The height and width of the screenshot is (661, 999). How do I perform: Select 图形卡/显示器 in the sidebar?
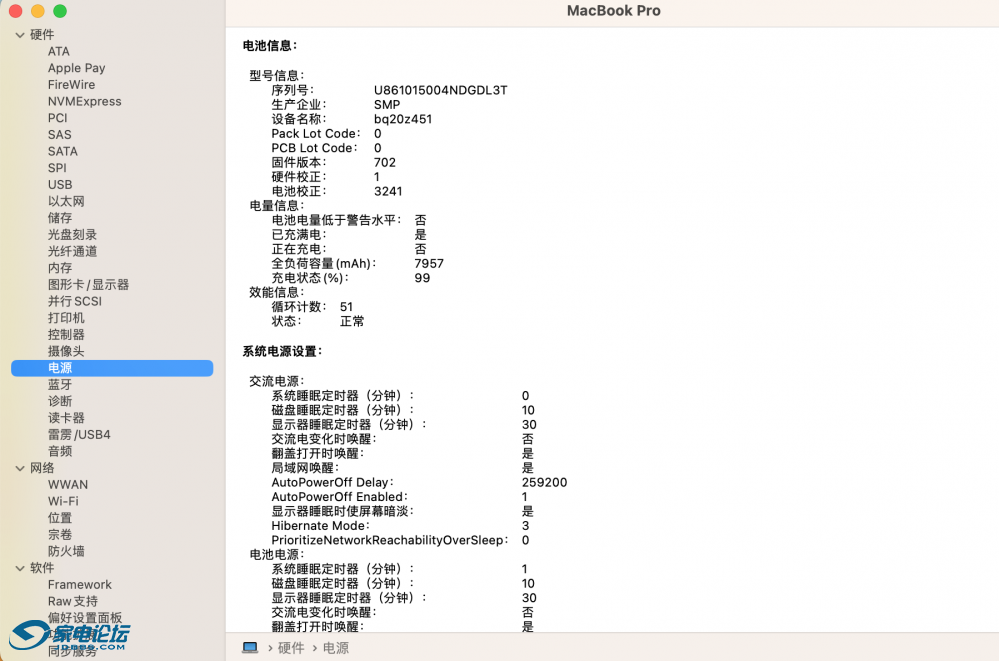pos(89,284)
